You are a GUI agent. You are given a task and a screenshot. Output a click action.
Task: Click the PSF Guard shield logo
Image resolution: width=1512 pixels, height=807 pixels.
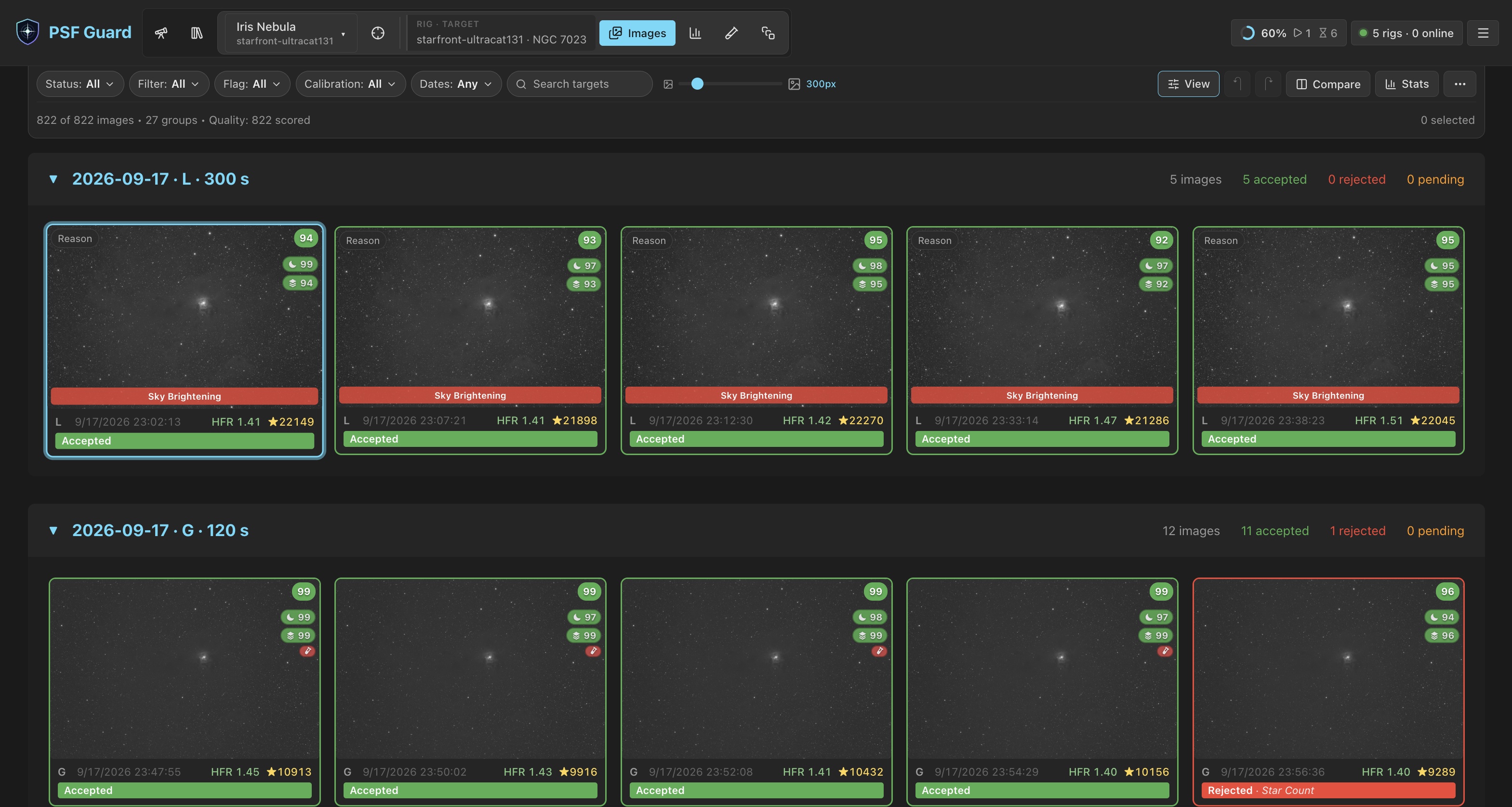coord(27,32)
